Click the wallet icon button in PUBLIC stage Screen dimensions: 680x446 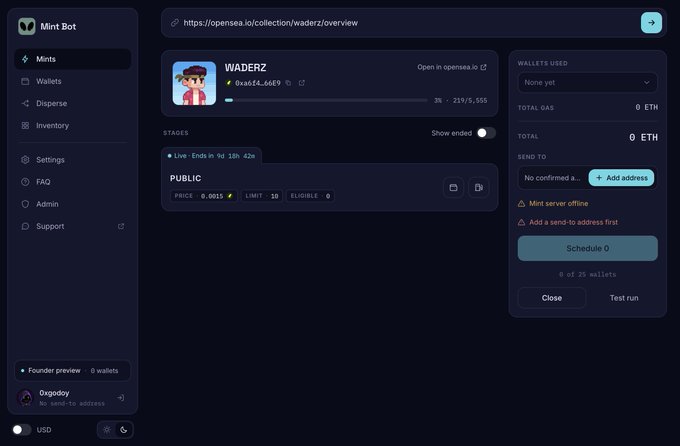454,187
